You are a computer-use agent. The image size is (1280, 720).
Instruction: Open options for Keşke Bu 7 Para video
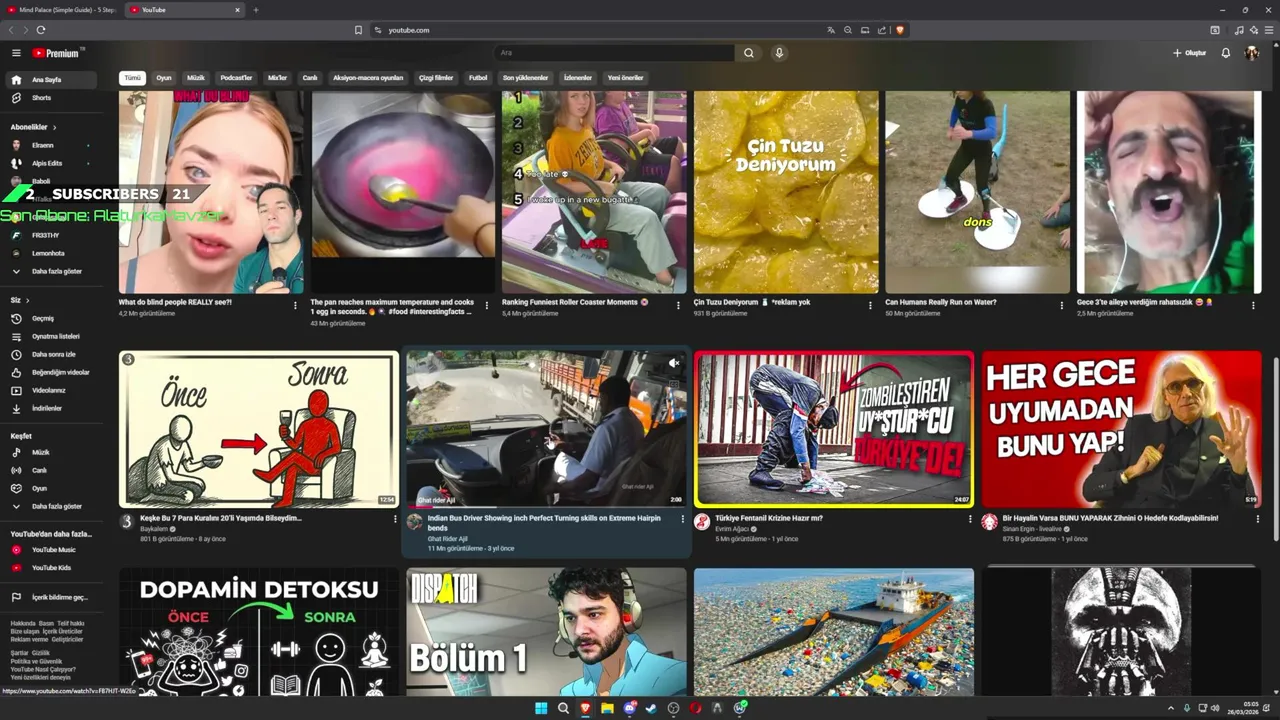tap(395, 519)
